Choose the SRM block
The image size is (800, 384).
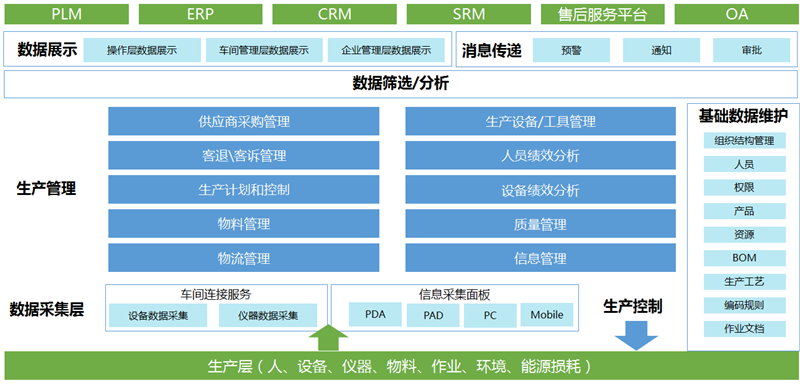click(468, 14)
